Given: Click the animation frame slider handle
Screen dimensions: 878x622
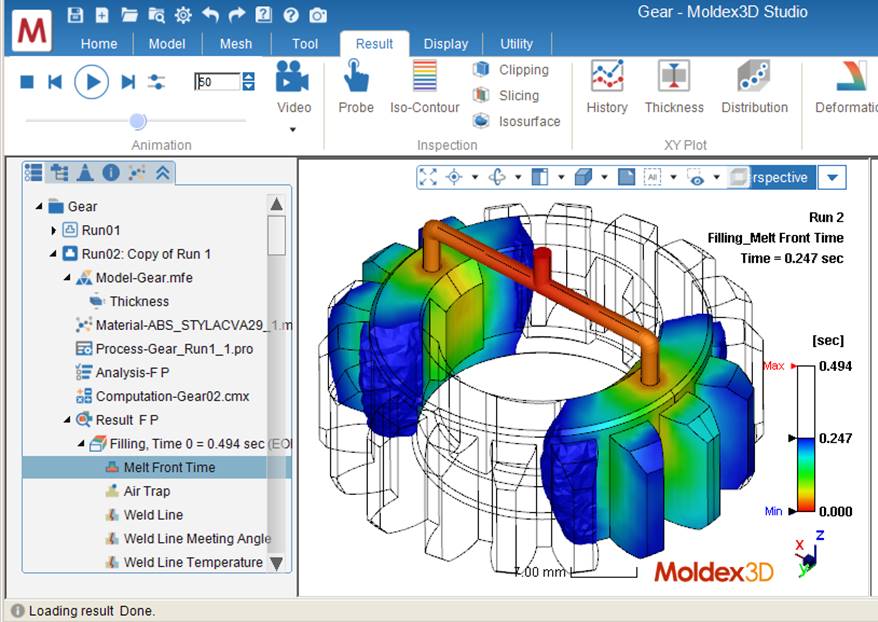Looking at the screenshot, I should tap(138, 121).
